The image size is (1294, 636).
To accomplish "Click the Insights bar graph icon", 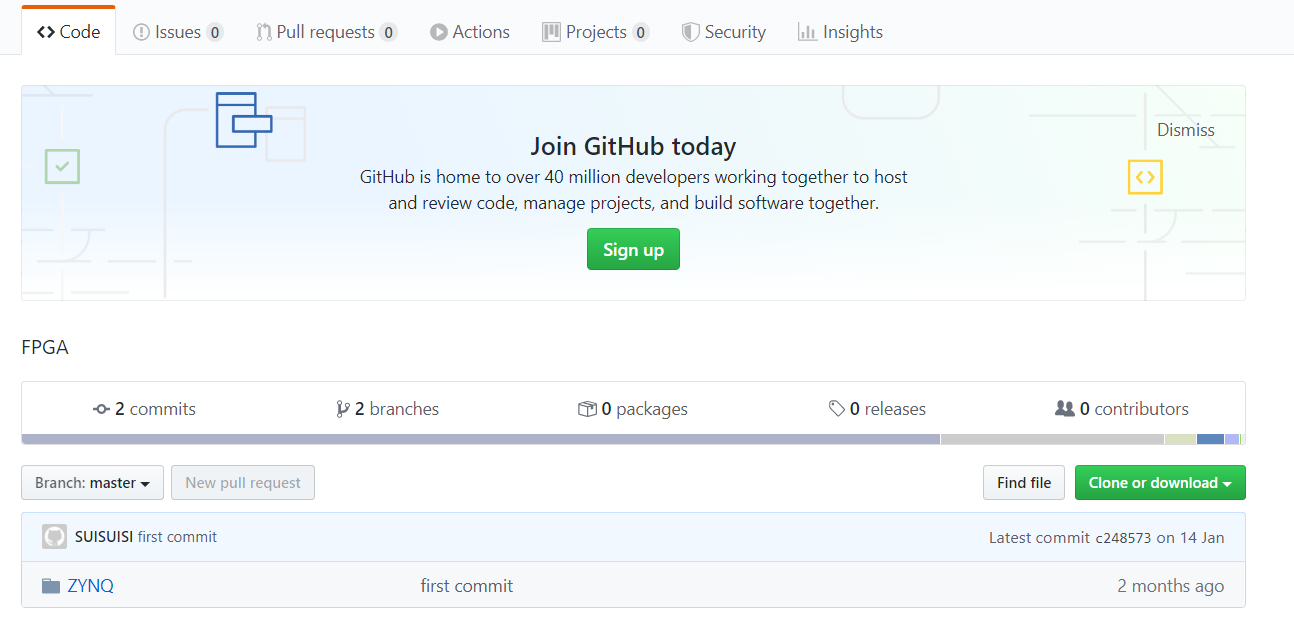I will tap(807, 32).
